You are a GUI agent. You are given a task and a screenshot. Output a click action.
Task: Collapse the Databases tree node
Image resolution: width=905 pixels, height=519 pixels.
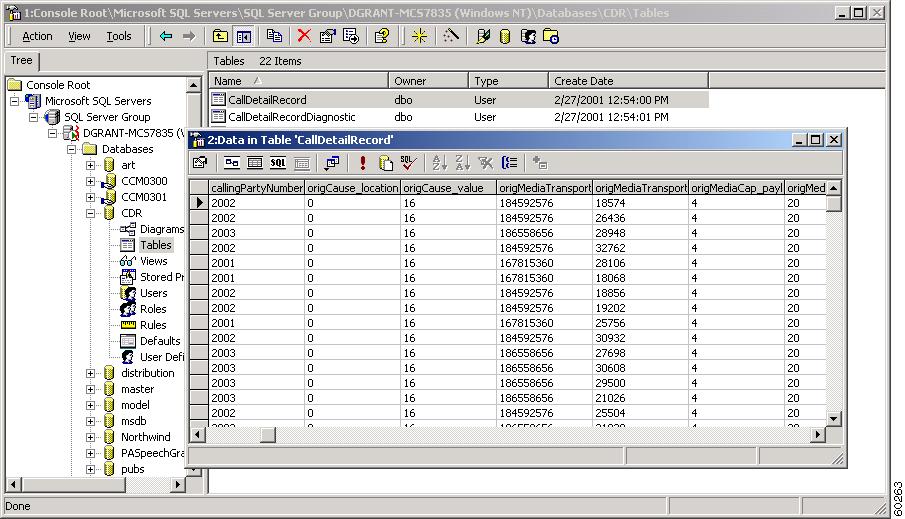pos(72,149)
